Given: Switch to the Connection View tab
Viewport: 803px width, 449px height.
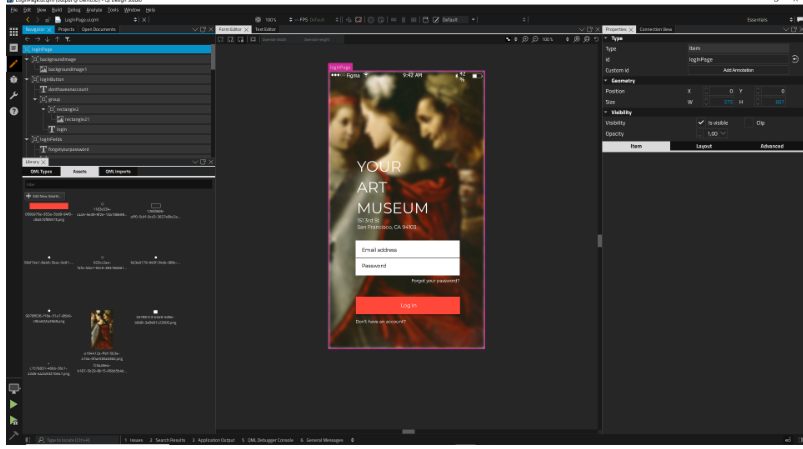Looking at the screenshot, I should [x=656, y=29].
